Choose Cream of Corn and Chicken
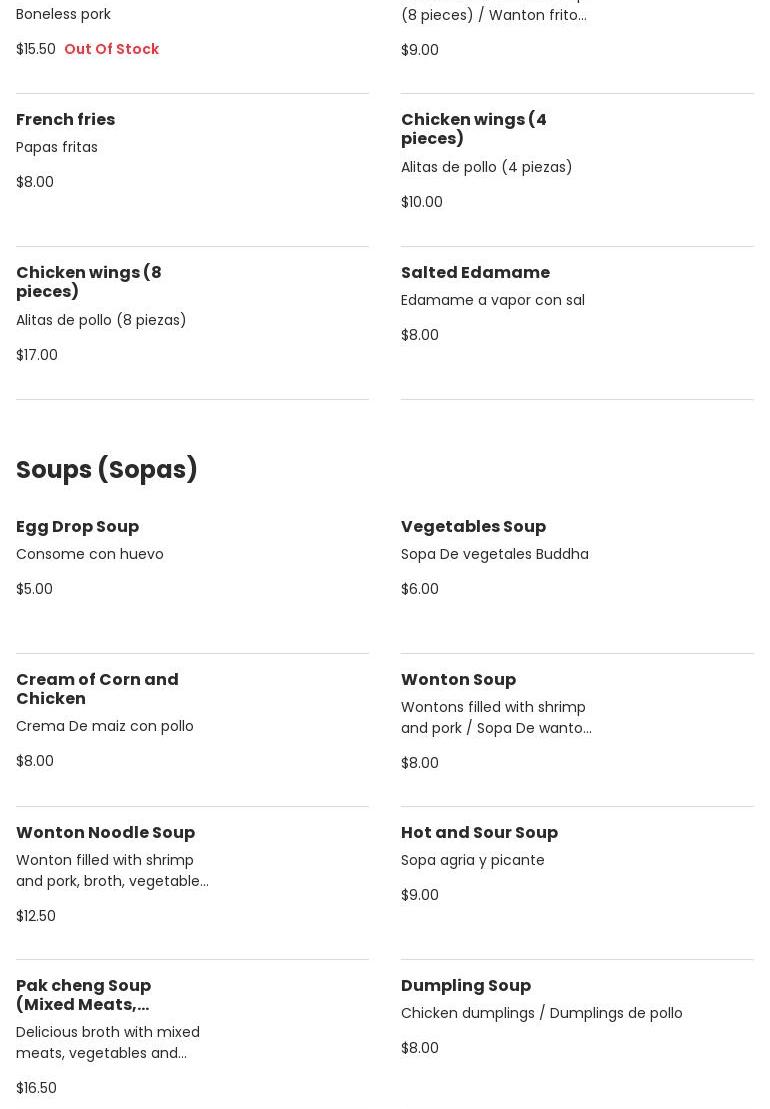 [97, 689]
